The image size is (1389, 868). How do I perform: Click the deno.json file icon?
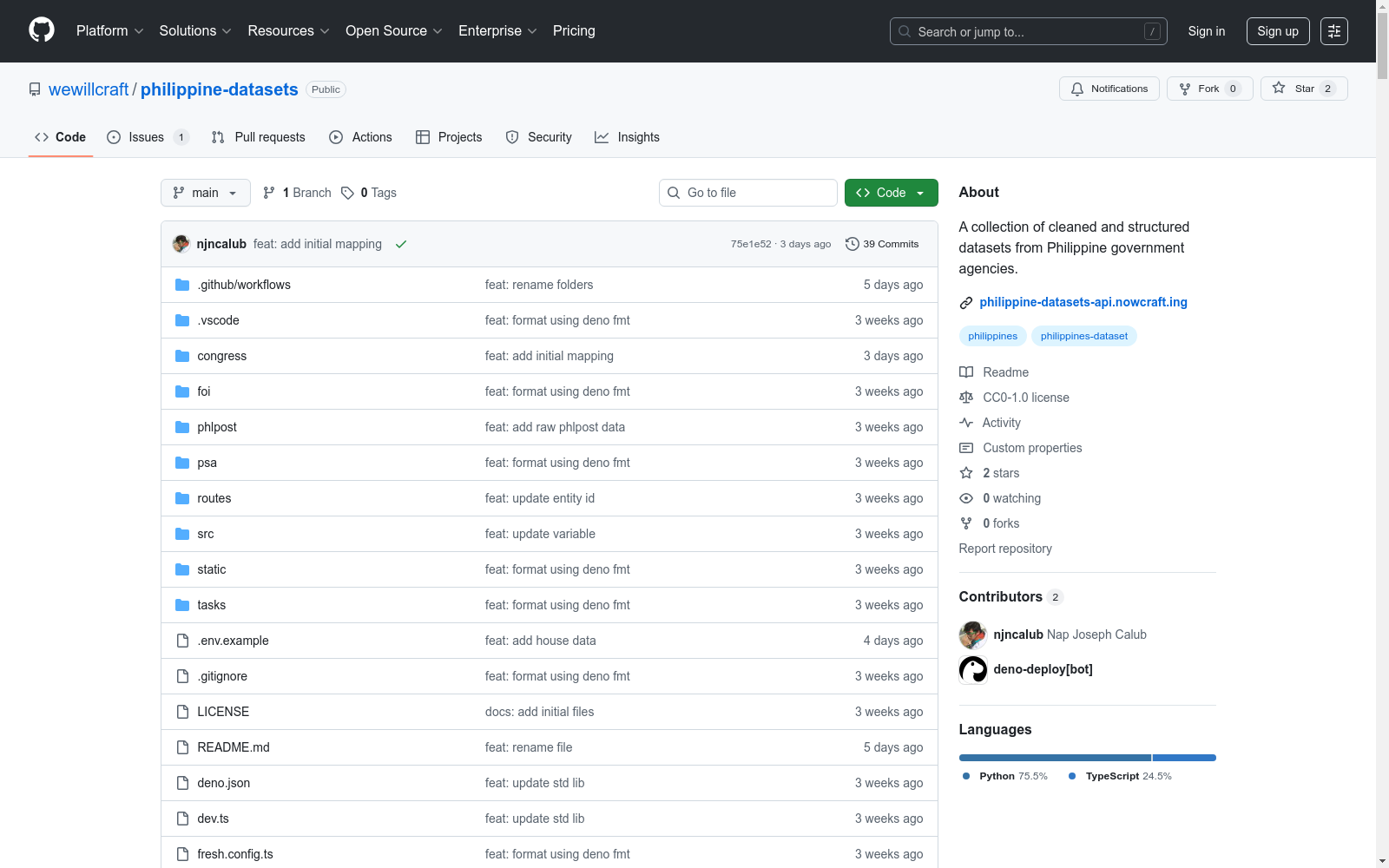(x=182, y=783)
